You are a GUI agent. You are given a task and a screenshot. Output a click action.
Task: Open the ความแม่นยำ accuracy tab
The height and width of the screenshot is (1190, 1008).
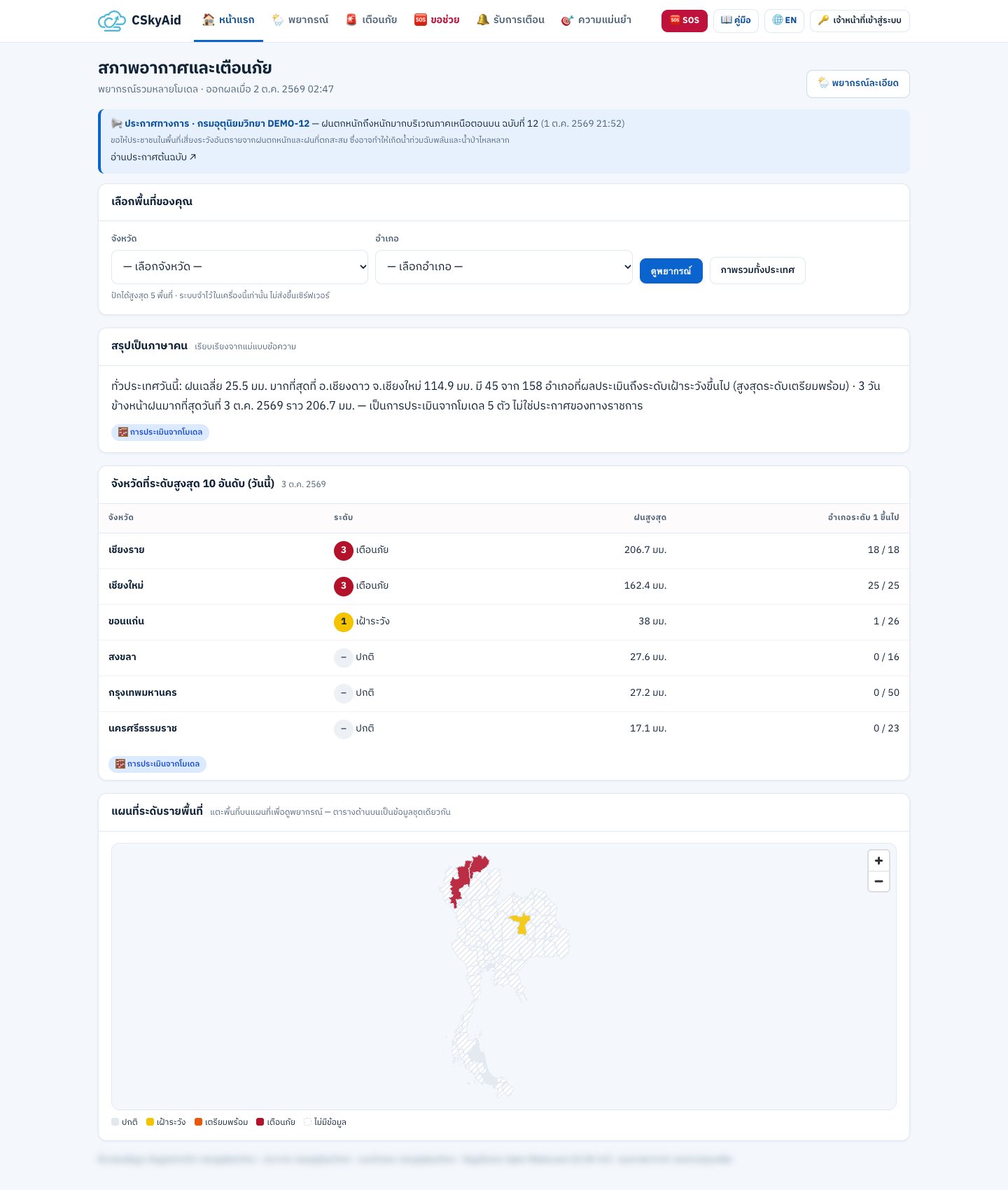[596, 20]
